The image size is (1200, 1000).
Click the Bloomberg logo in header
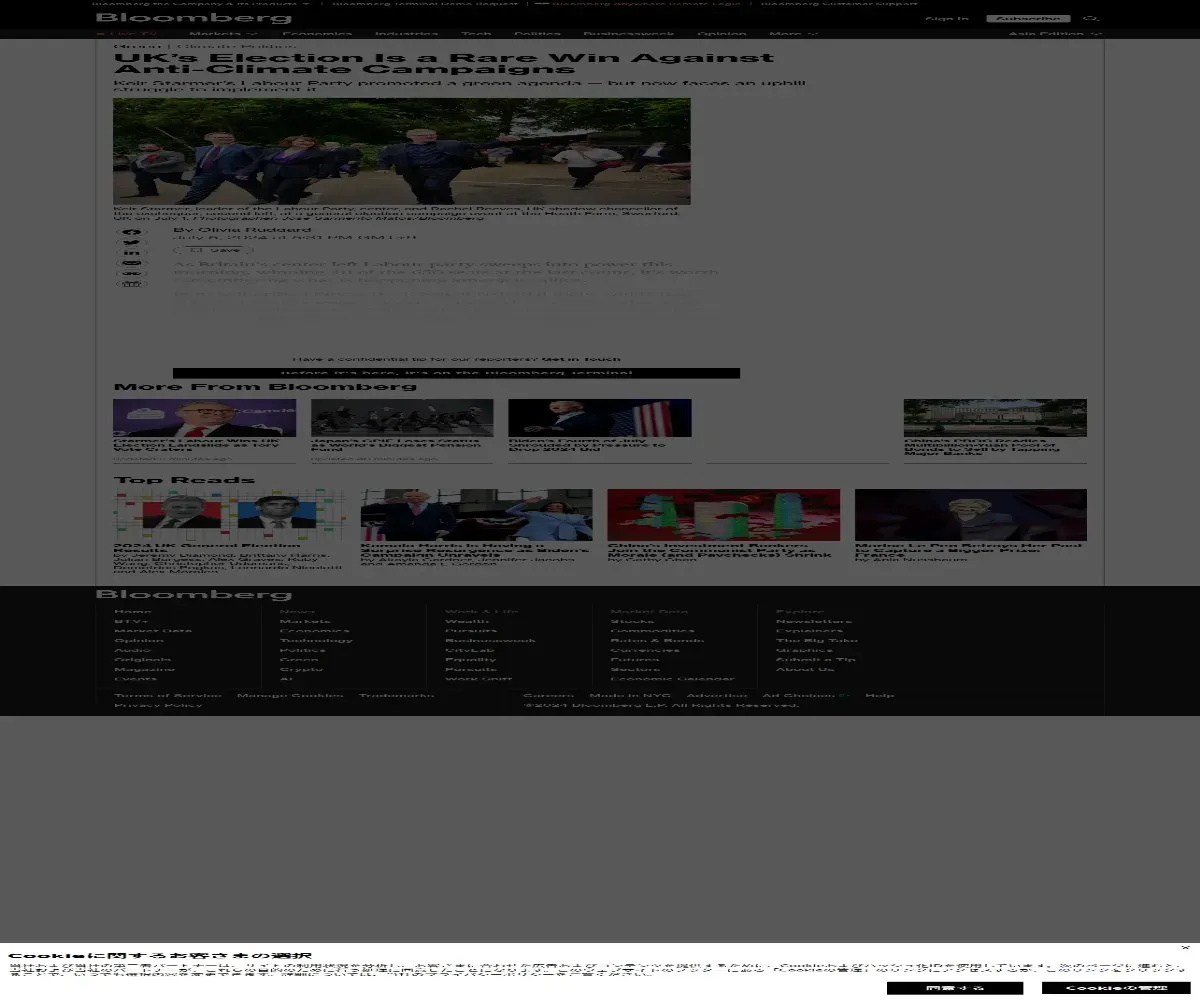194,18
